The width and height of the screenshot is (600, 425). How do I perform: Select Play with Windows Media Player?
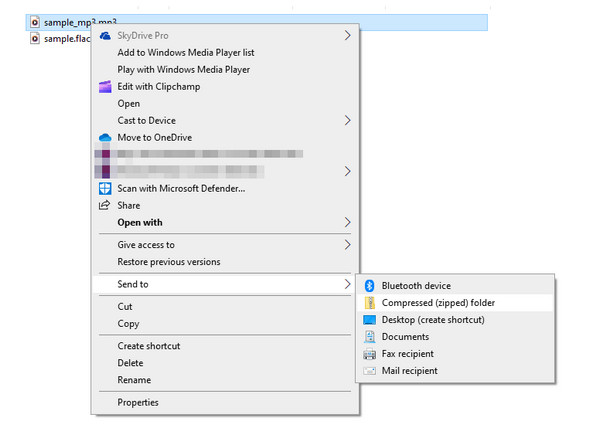pyautogui.click(x=225, y=70)
